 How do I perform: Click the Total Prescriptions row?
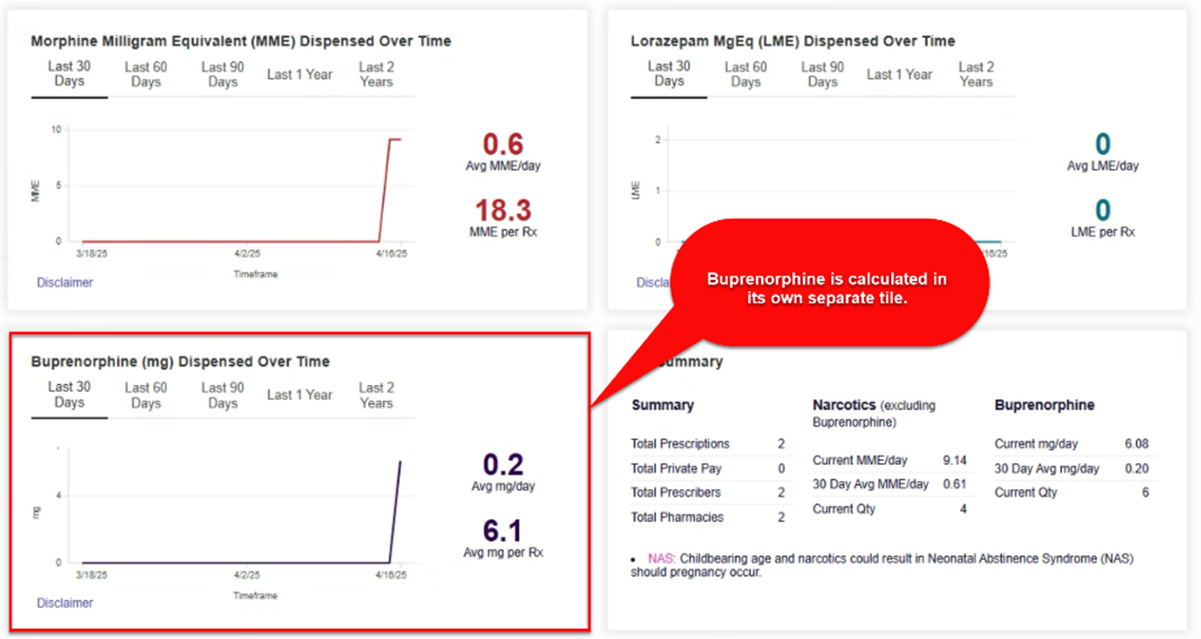click(710, 444)
